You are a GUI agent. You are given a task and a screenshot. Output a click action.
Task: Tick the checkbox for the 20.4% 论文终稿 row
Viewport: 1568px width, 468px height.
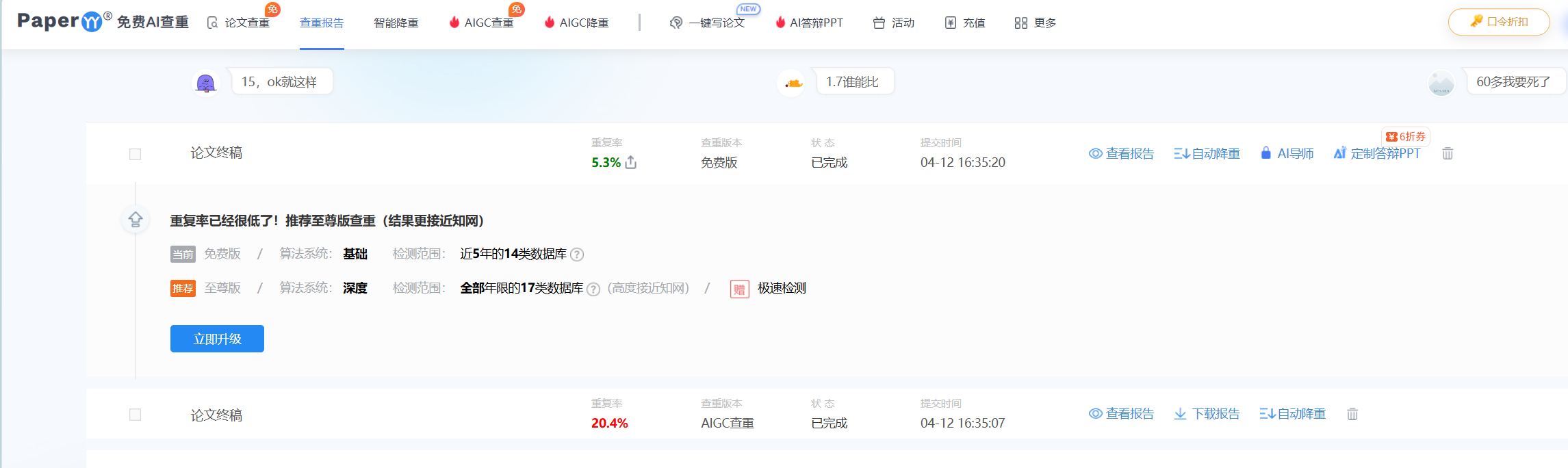pos(135,415)
